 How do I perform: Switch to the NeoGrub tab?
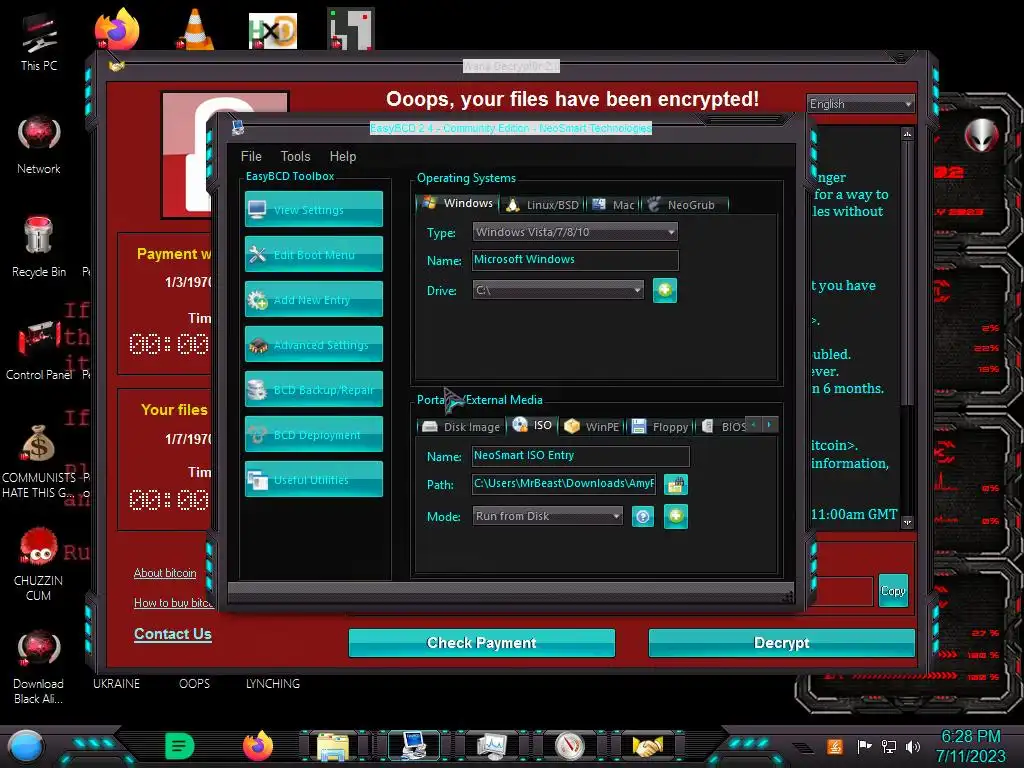pos(684,205)
